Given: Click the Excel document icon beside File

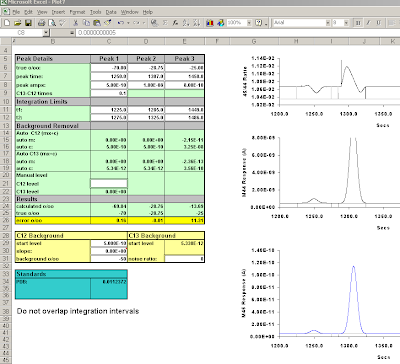Looking at the screenshot, I should click(6, 12).
